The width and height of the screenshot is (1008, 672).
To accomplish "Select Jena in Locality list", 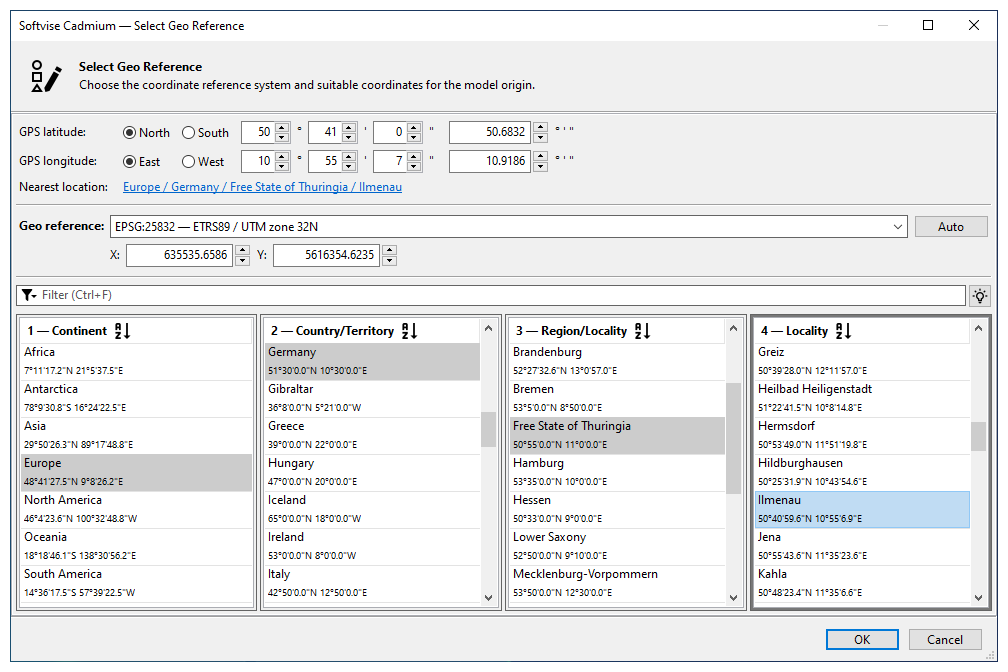I will [x=863, y=546].
